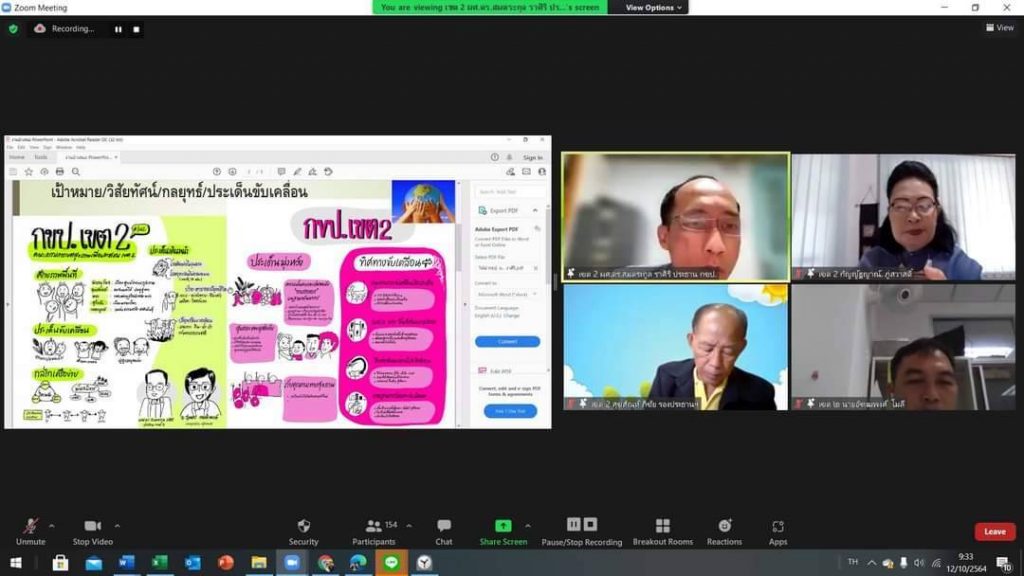Expand the View Options dropdown

[655, 7]
